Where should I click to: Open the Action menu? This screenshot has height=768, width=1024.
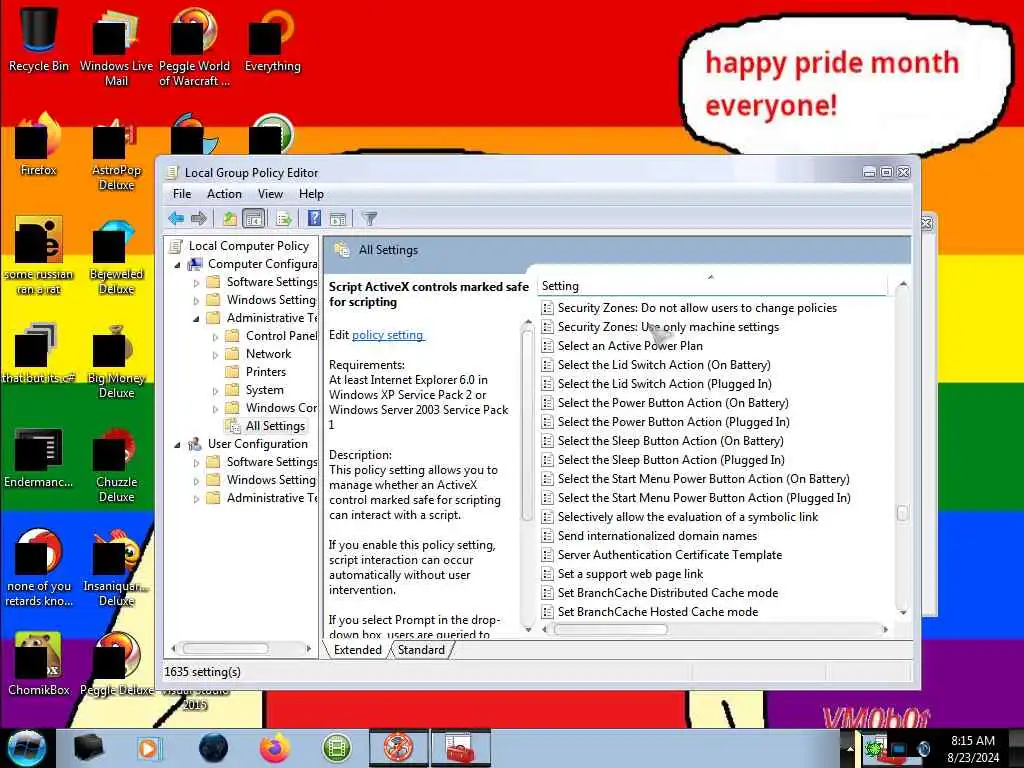[x=224, y=194]
